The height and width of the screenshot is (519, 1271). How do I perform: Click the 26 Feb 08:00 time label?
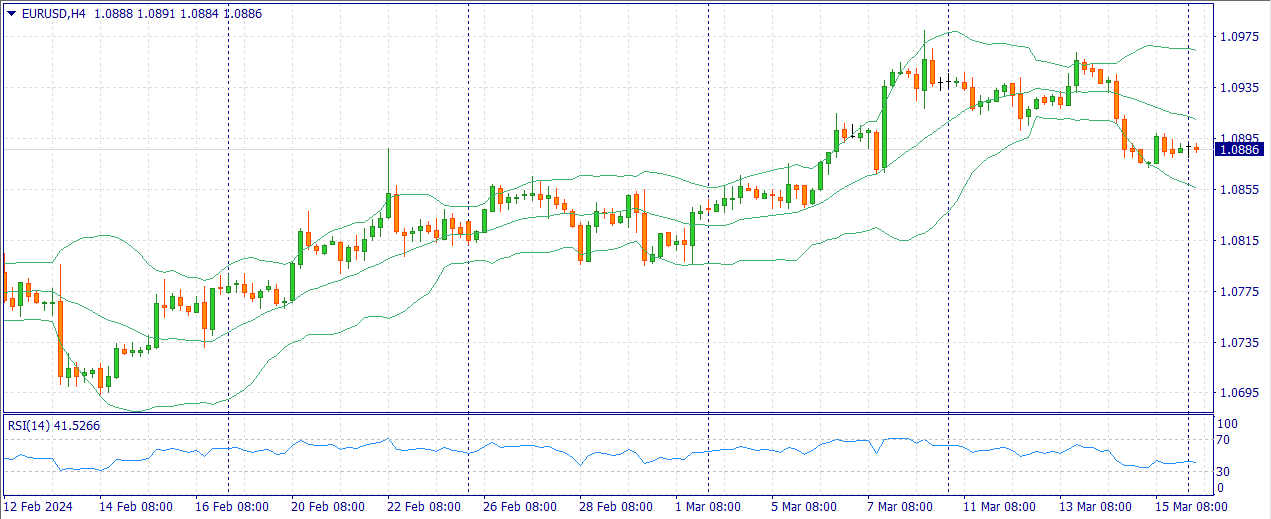click(x=520, y=507)
